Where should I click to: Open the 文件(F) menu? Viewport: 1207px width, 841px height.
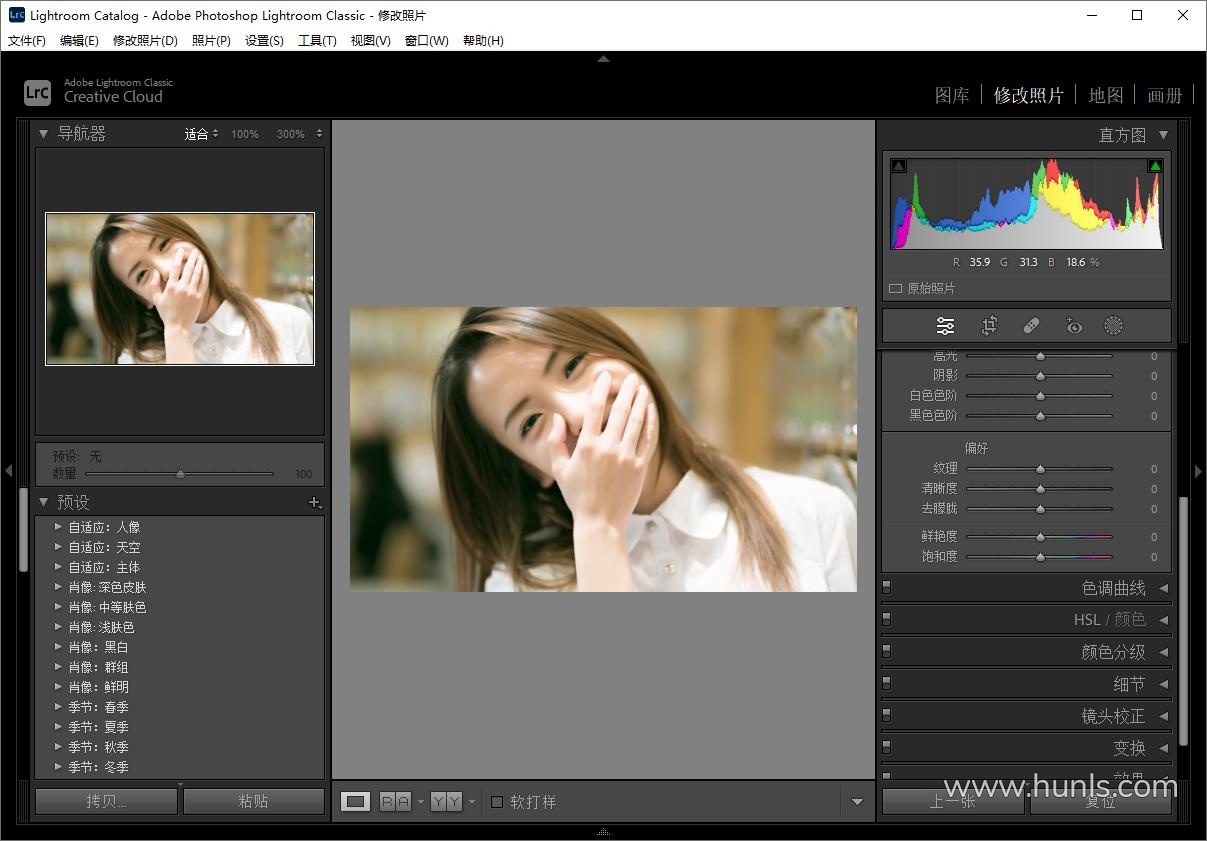click(x=27, y=40)
